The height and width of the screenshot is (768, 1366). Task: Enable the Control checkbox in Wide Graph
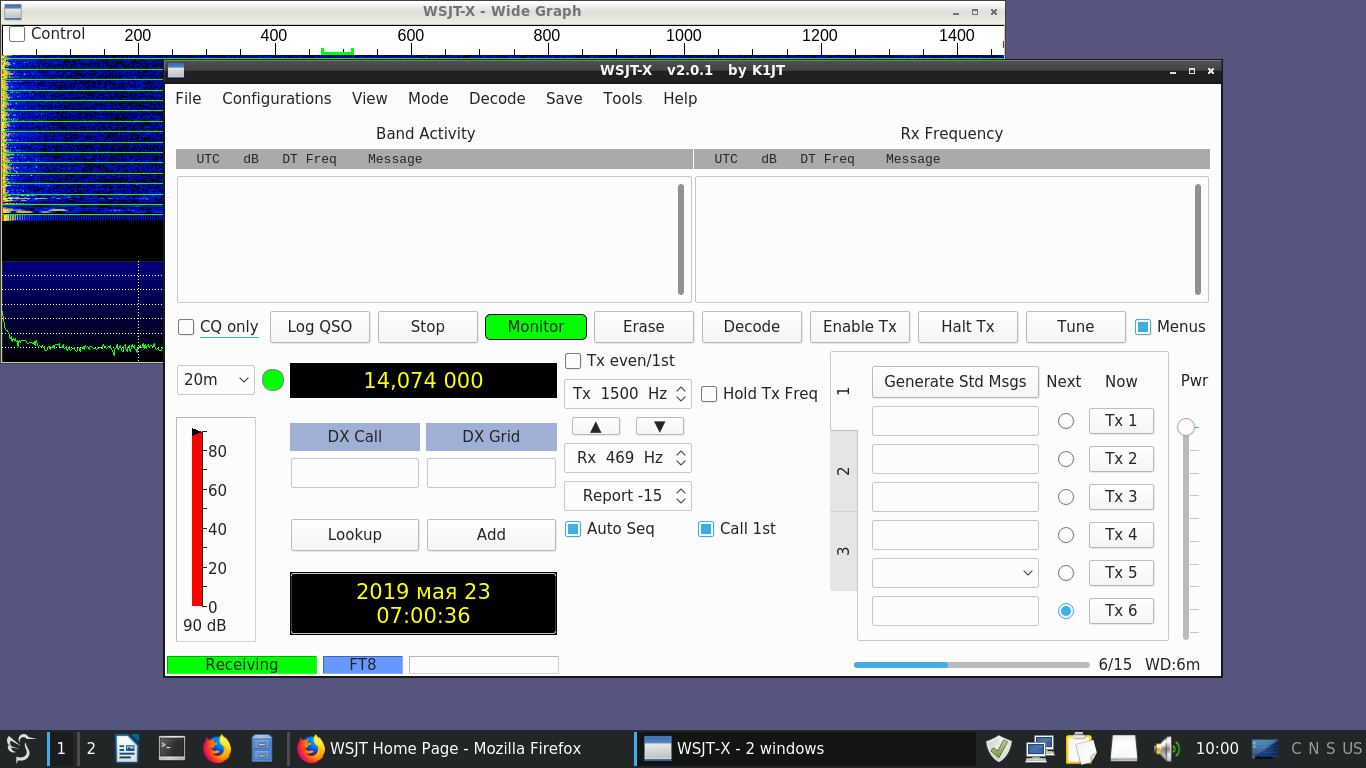tap(17, 34)
